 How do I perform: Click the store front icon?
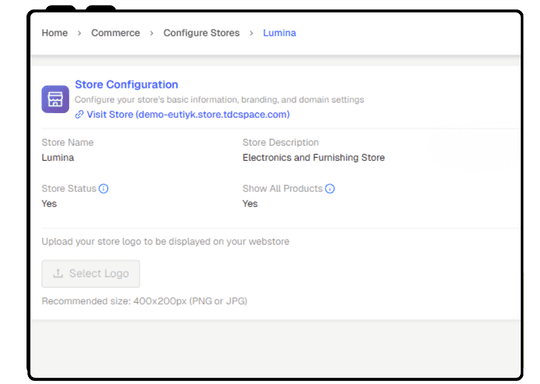(55, 99)
